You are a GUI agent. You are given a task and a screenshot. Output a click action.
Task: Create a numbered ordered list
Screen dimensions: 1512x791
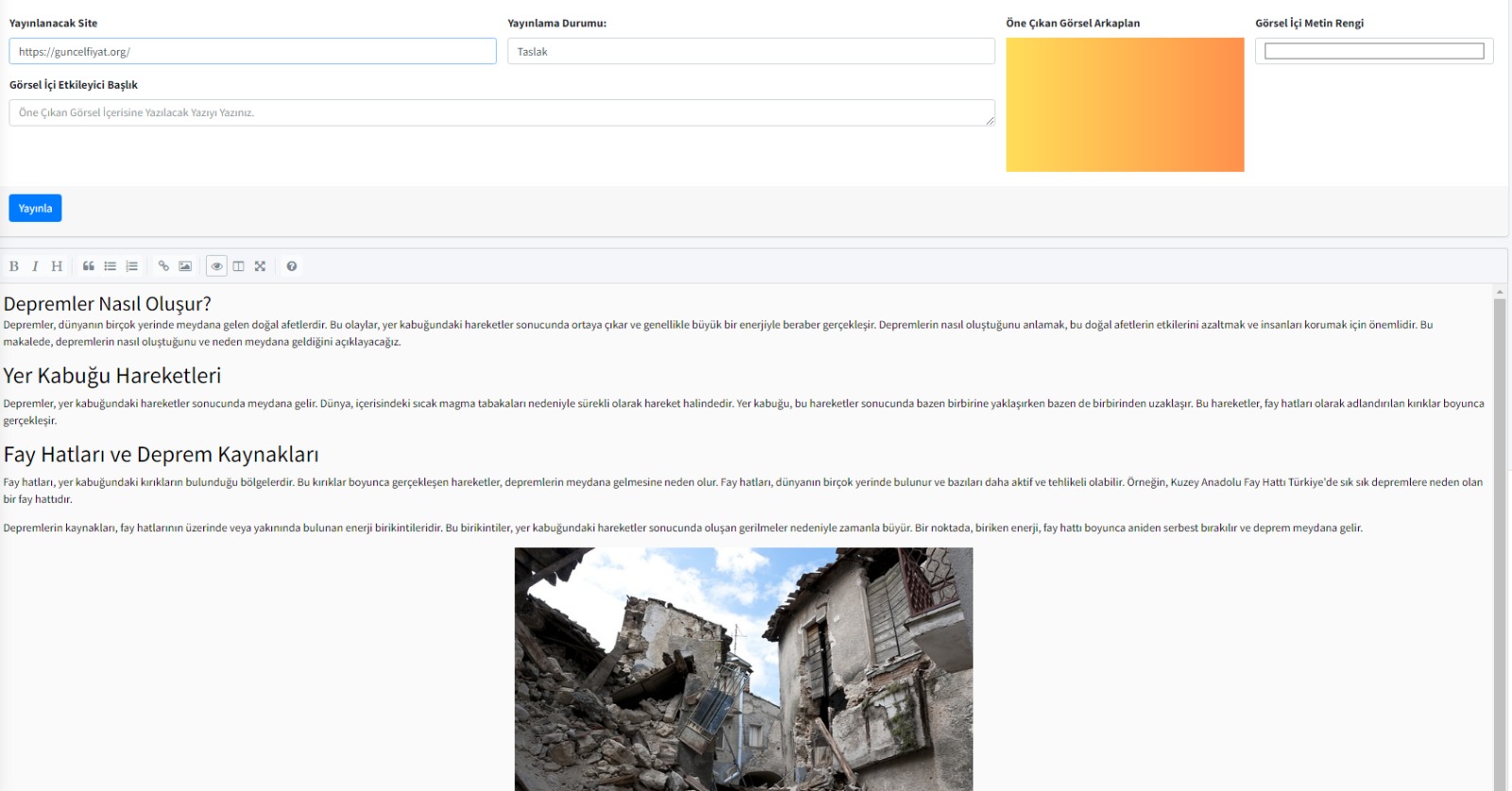click(131, 267)
